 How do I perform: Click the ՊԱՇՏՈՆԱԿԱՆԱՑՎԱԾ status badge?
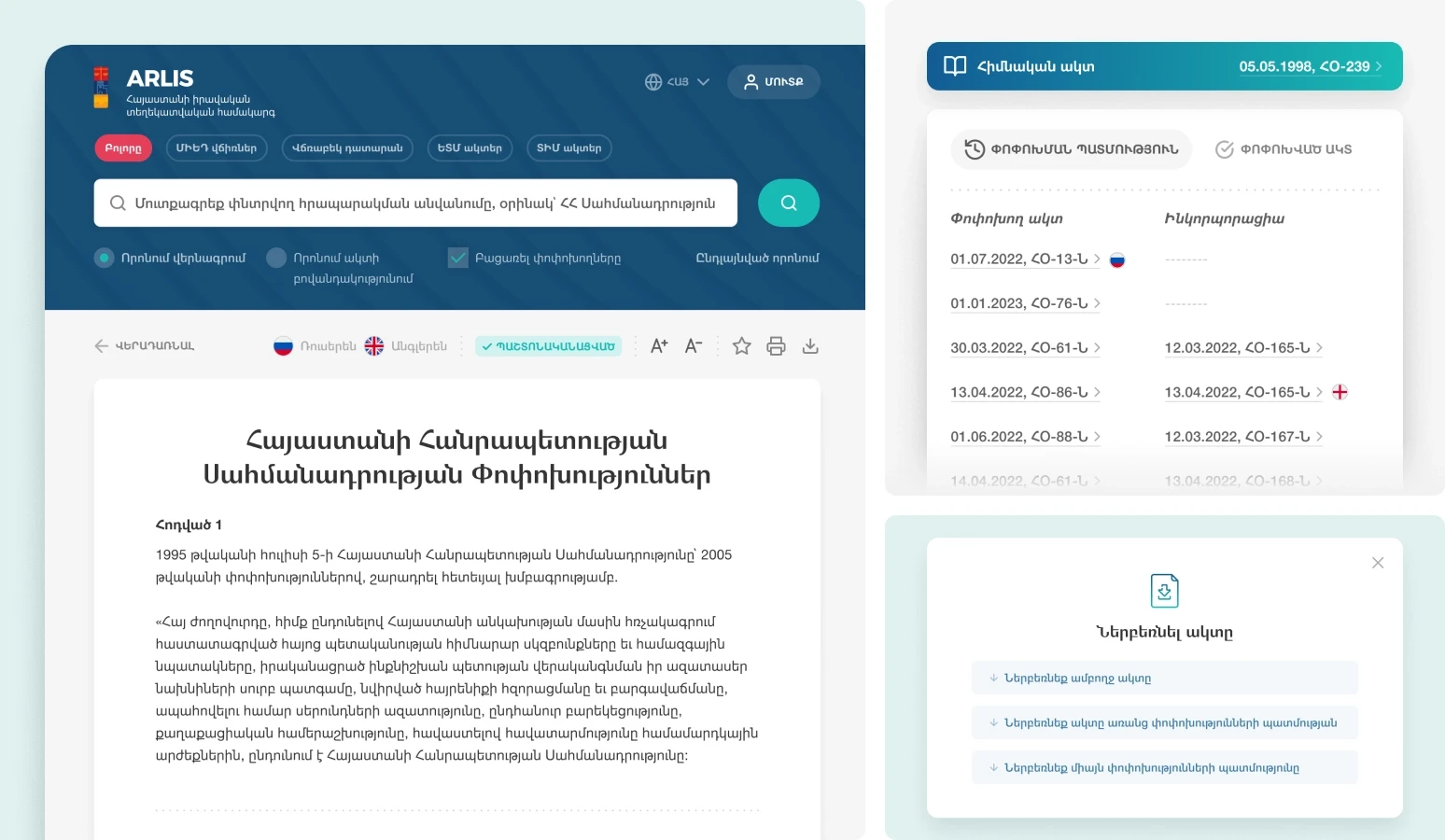pyautogui.click(x=549, y=346)
